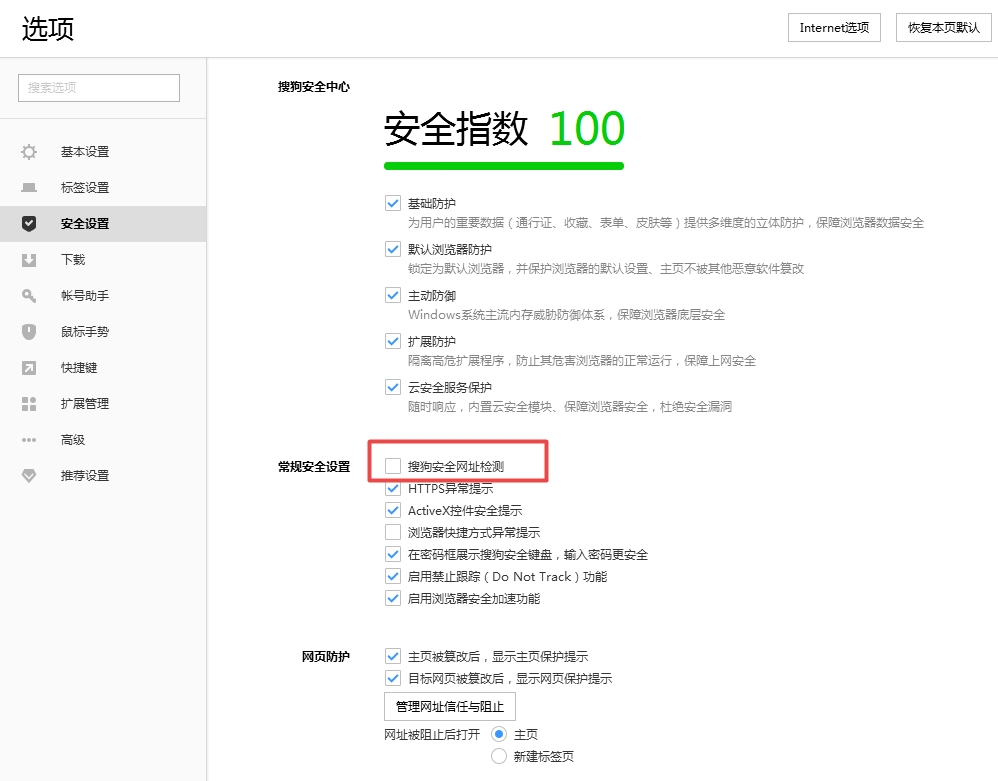This screenshot has width=998, height=781.
Task: Click the arrow icon beside 快捷键
Action: point(29,368)
